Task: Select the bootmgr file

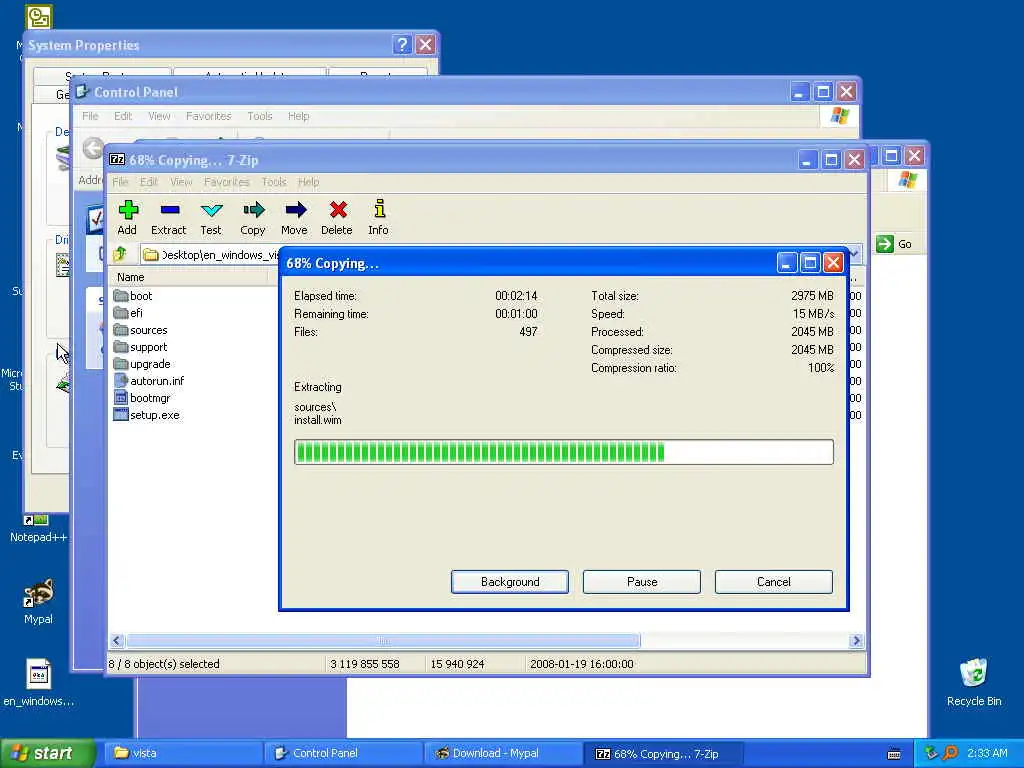Action: 142,398
